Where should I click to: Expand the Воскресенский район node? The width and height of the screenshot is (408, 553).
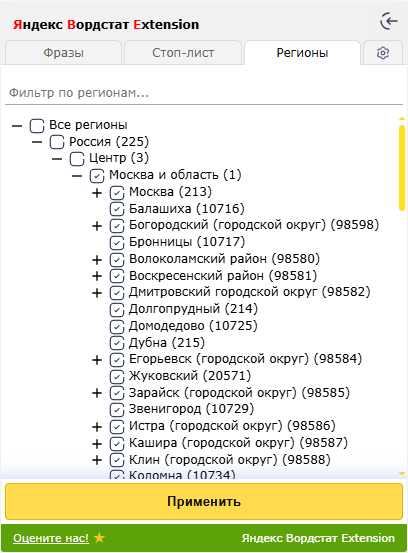97,276
